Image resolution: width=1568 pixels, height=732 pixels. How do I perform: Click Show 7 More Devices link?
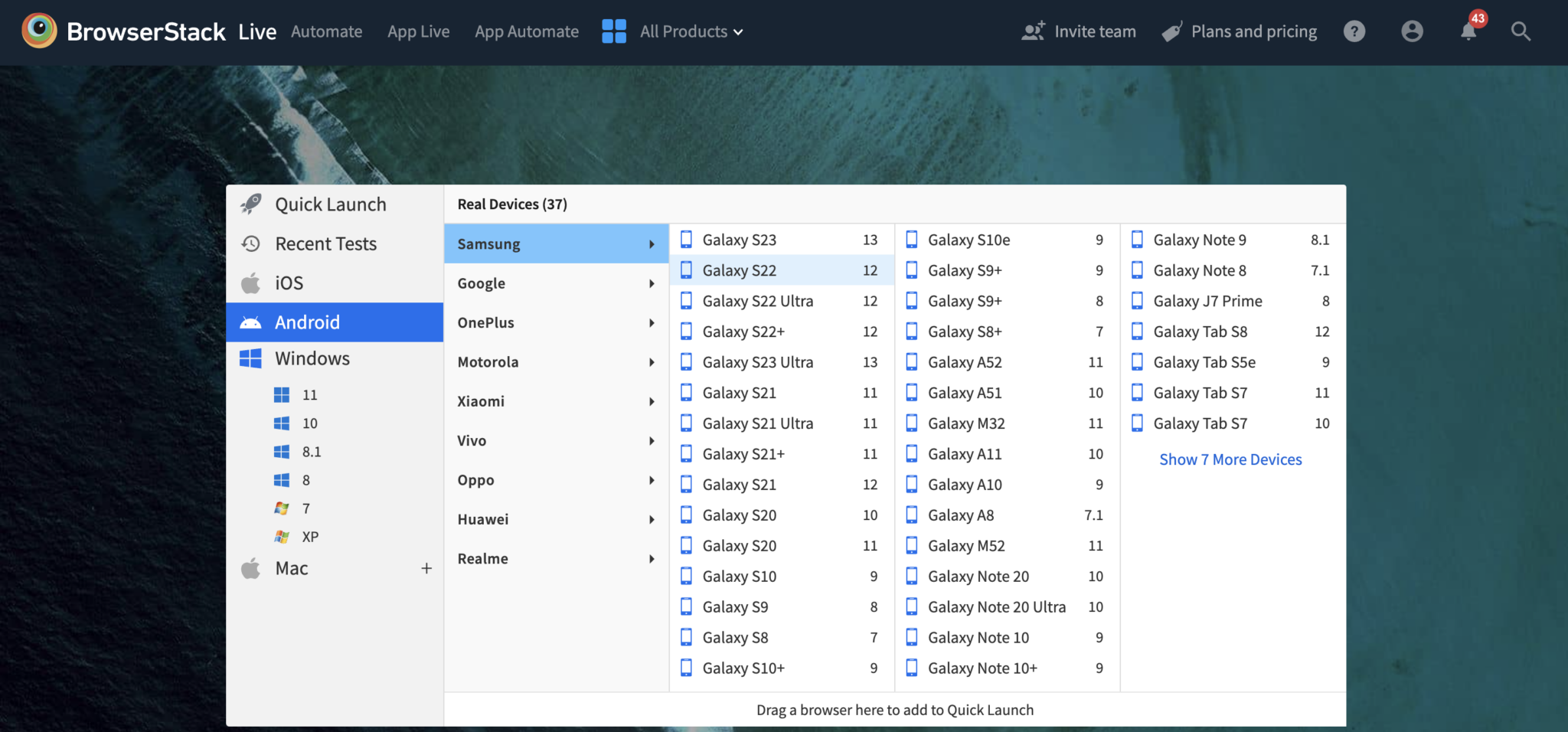[1230, 459]
